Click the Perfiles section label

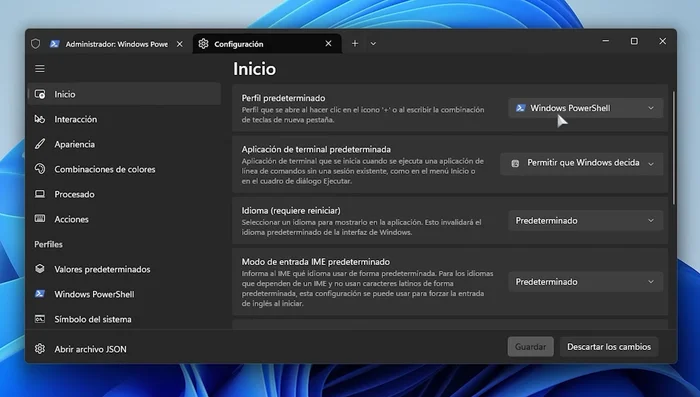tap(48, 244)
